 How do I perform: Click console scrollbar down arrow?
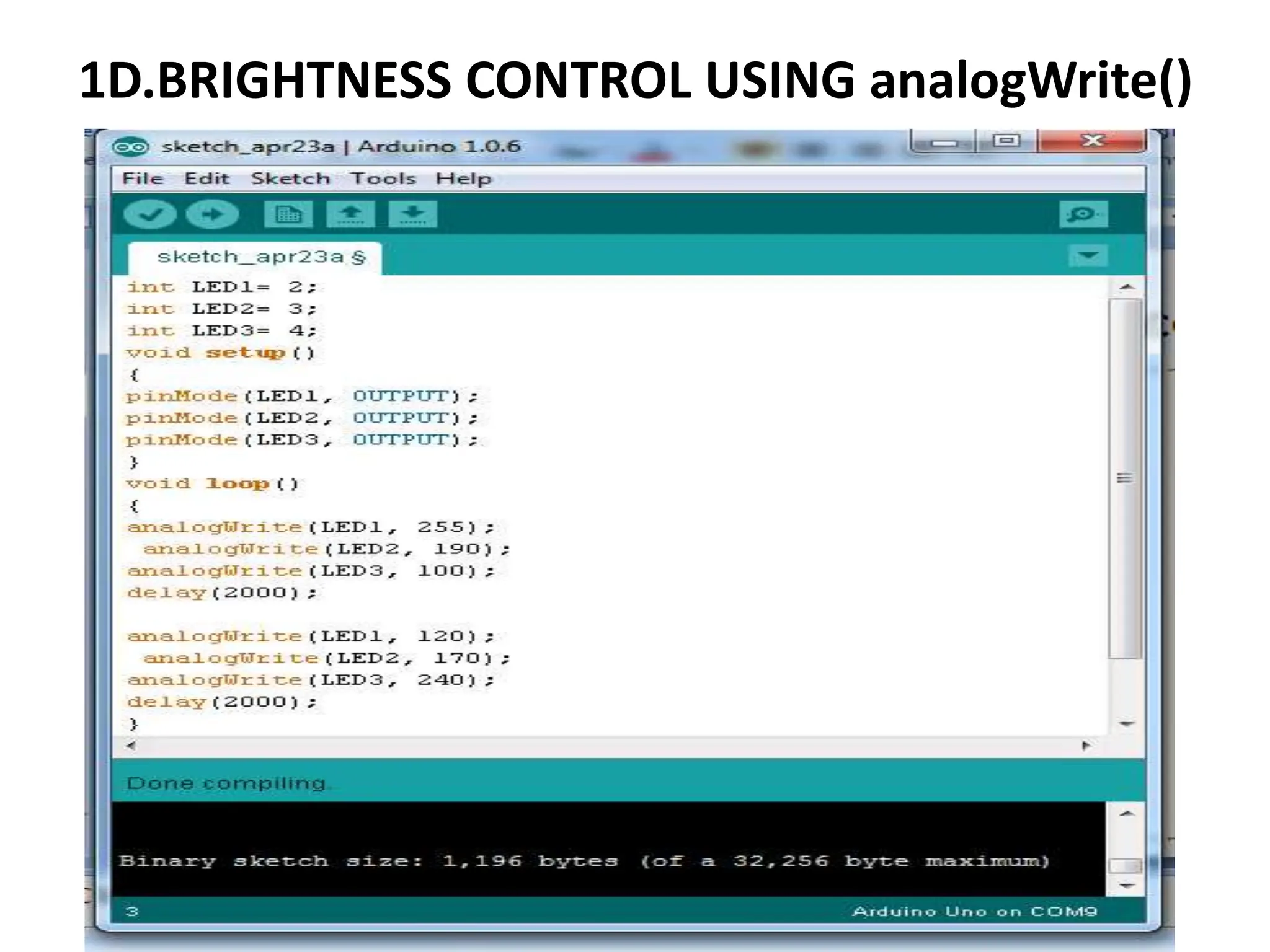tap(1126, 886)
